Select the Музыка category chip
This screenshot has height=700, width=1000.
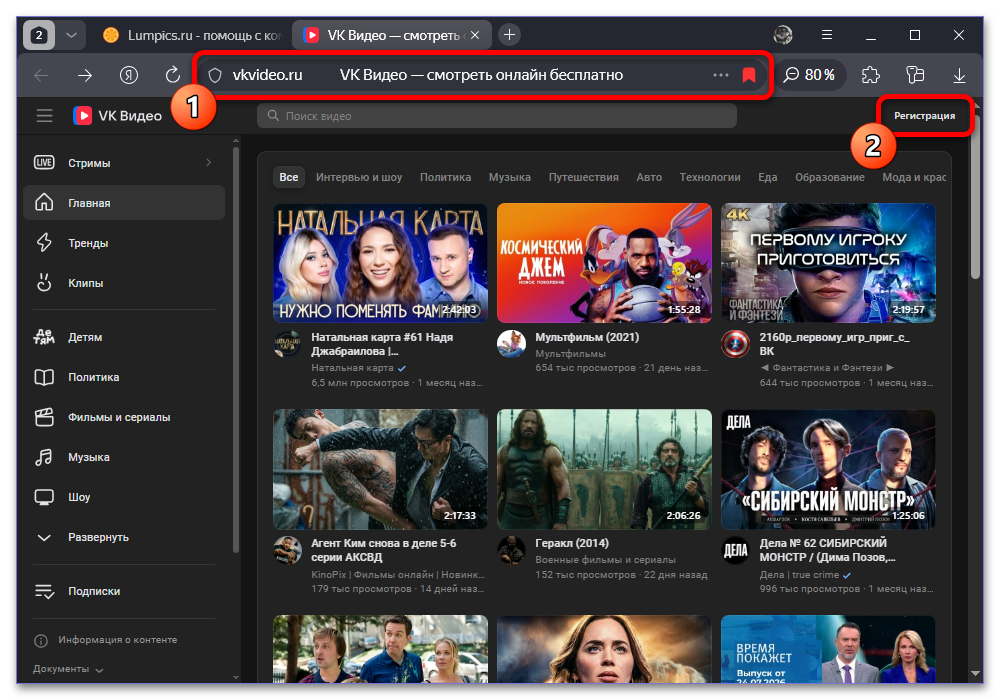click(510, 177)
